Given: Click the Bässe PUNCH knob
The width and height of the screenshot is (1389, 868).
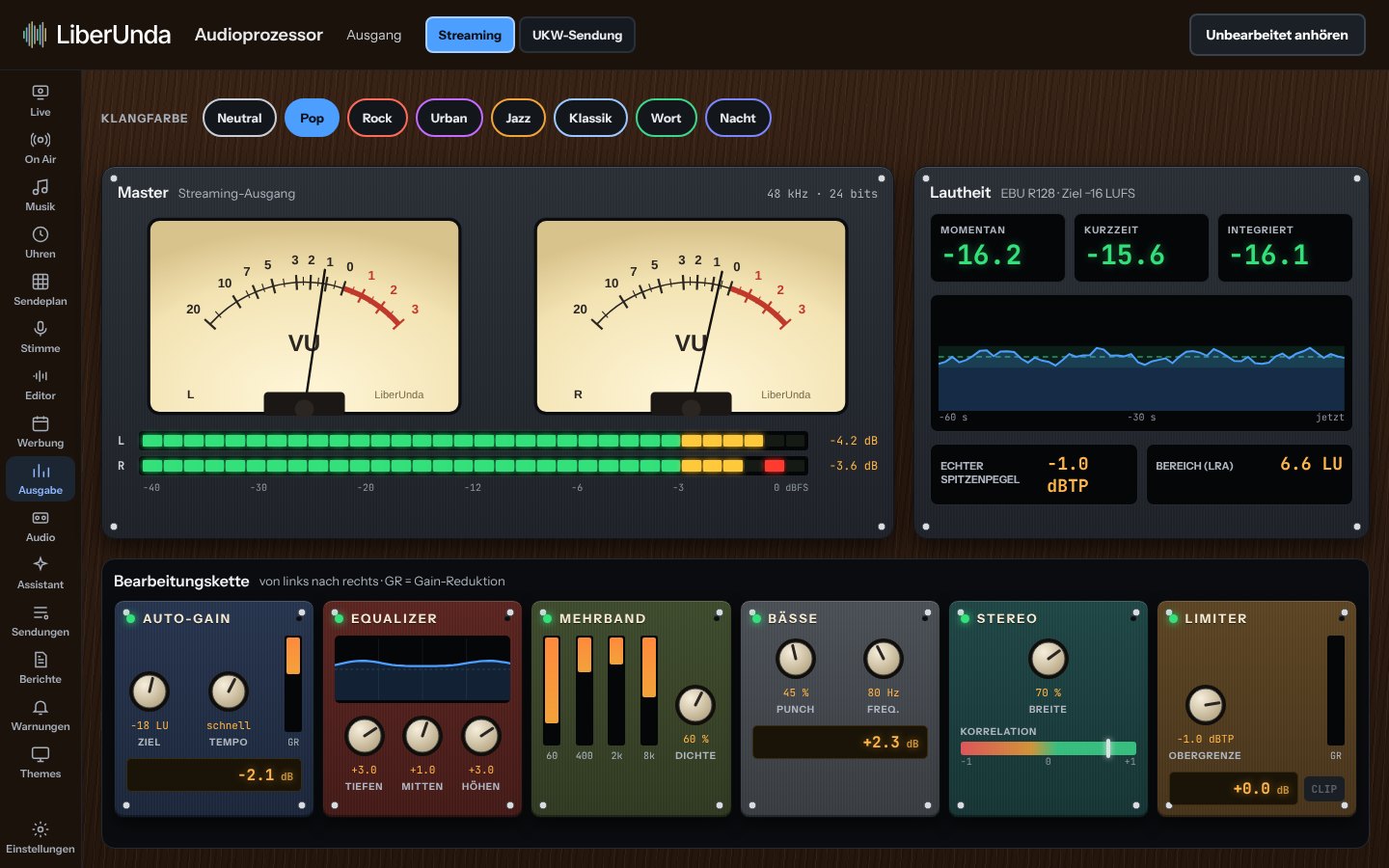Looking at the screenshot, I should point(796,659).
